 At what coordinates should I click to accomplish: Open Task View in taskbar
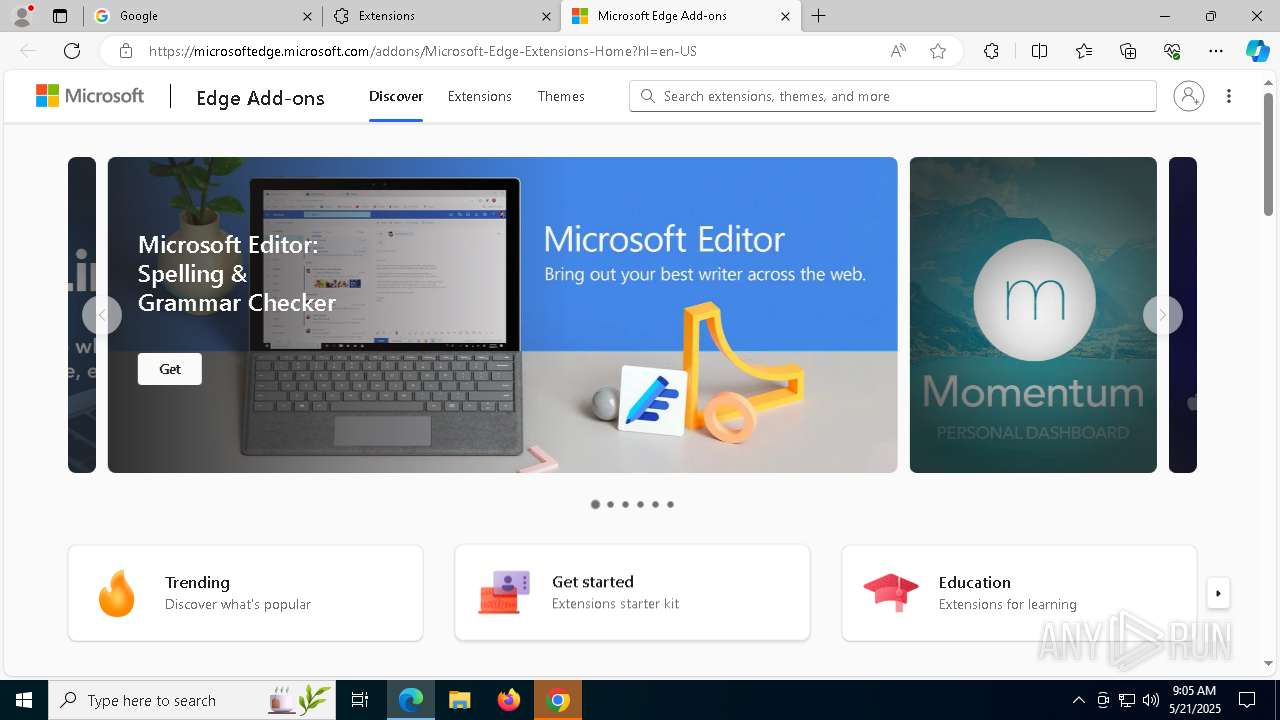click(x=361, y=700)
